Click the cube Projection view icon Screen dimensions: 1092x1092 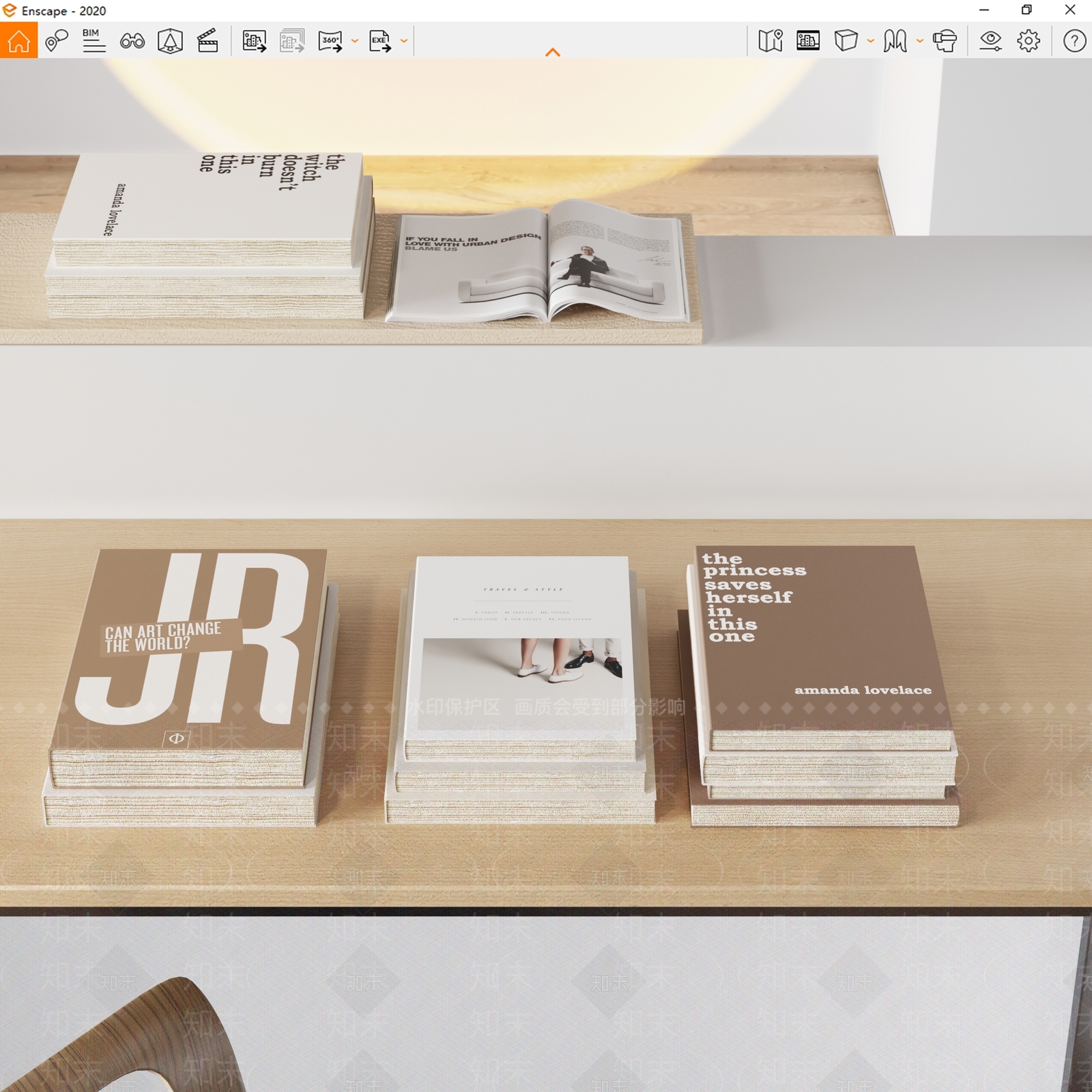846,40
